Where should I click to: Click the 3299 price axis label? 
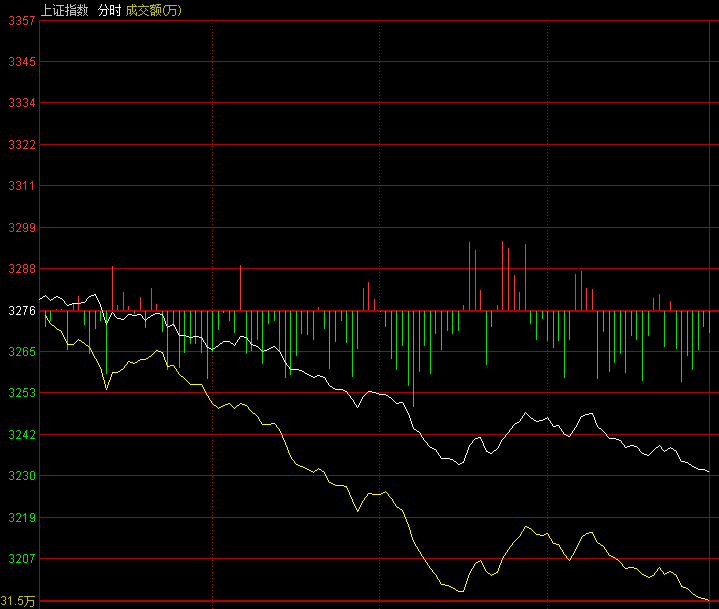[x=22, y=227]
